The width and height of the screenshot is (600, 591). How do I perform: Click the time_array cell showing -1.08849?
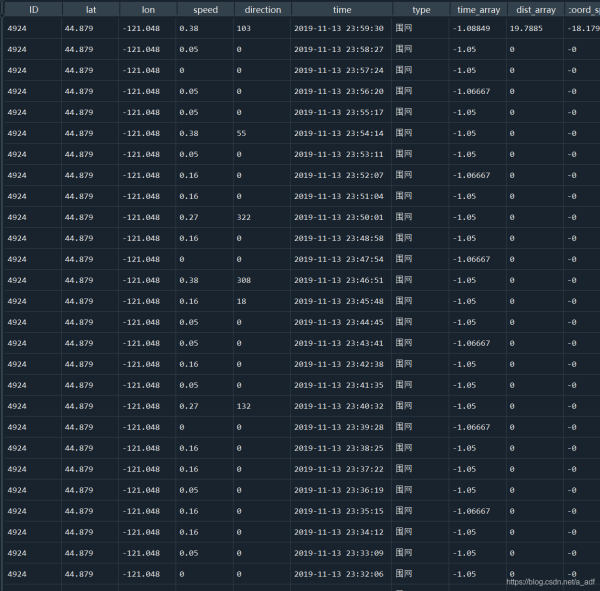click(x=472, y=28)
